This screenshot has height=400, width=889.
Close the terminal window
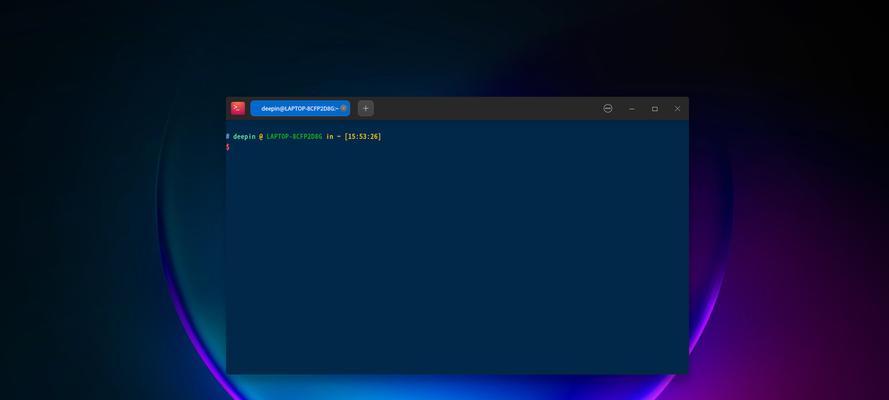[x=677, y=109]
